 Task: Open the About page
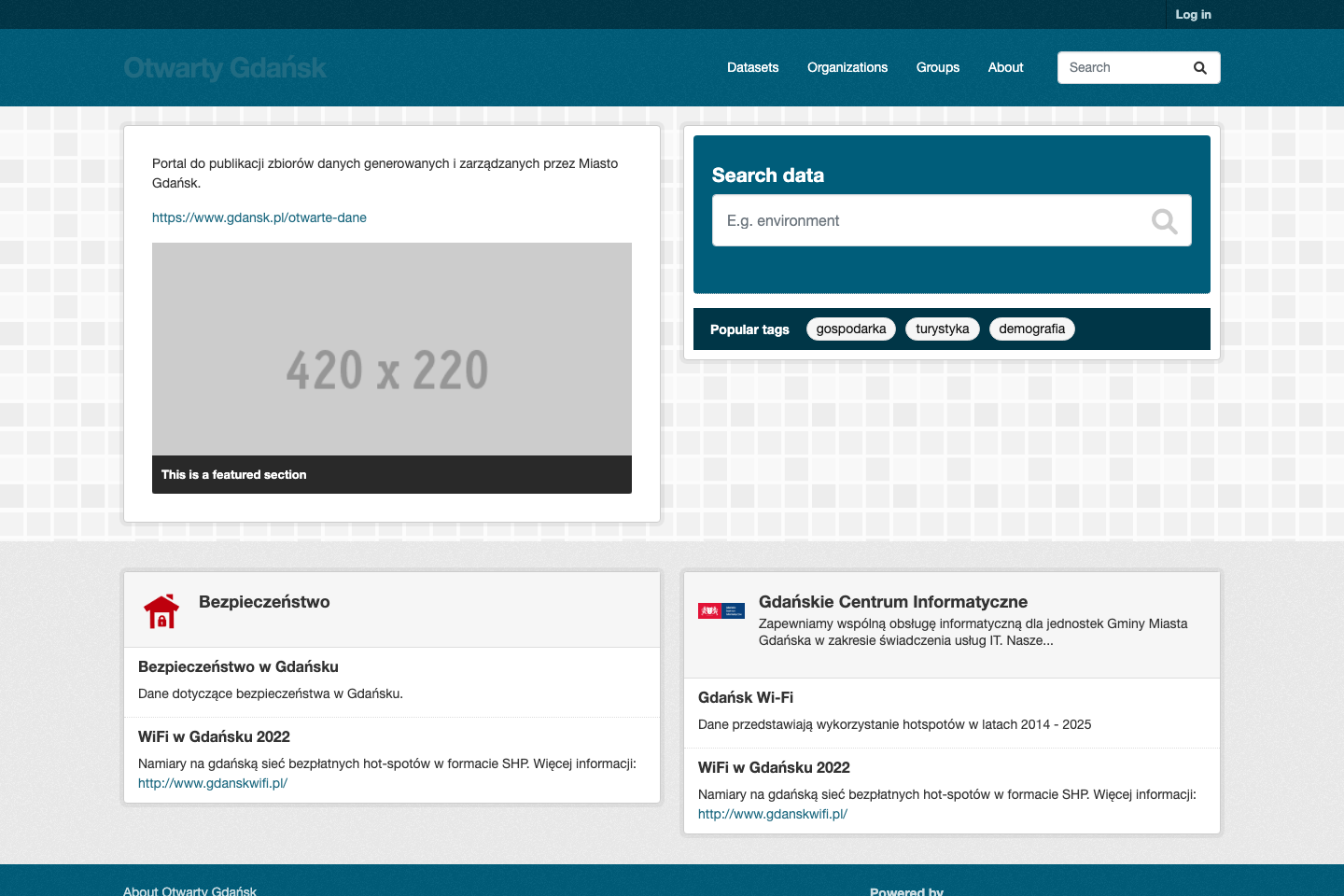(x=1005, y=67)
